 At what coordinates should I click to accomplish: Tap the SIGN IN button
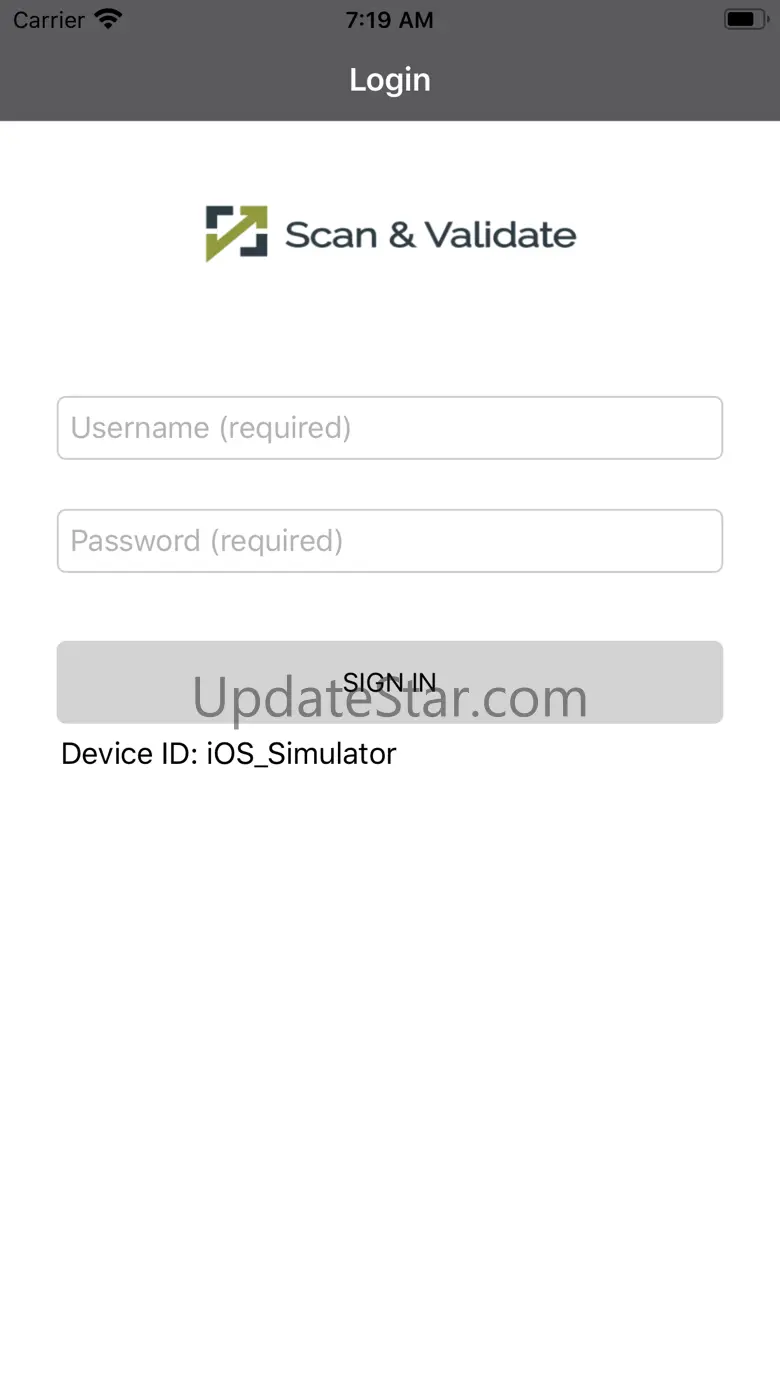390,682
